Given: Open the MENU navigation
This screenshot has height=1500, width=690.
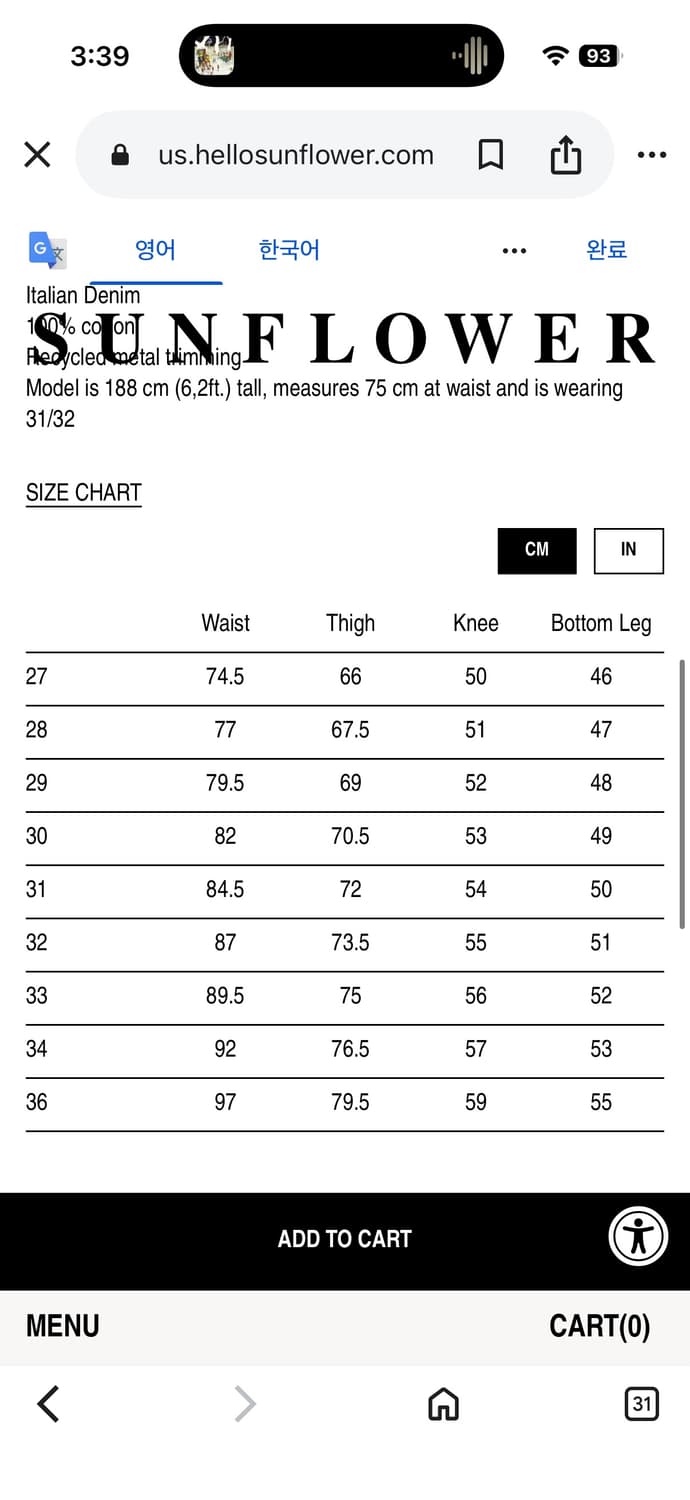Looking at the screenshot, I should point(63,1326).
